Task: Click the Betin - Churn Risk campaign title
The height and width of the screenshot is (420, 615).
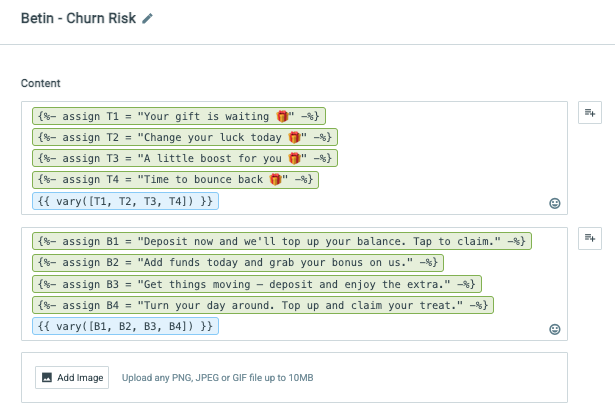Action: click(x=78, y=18)
